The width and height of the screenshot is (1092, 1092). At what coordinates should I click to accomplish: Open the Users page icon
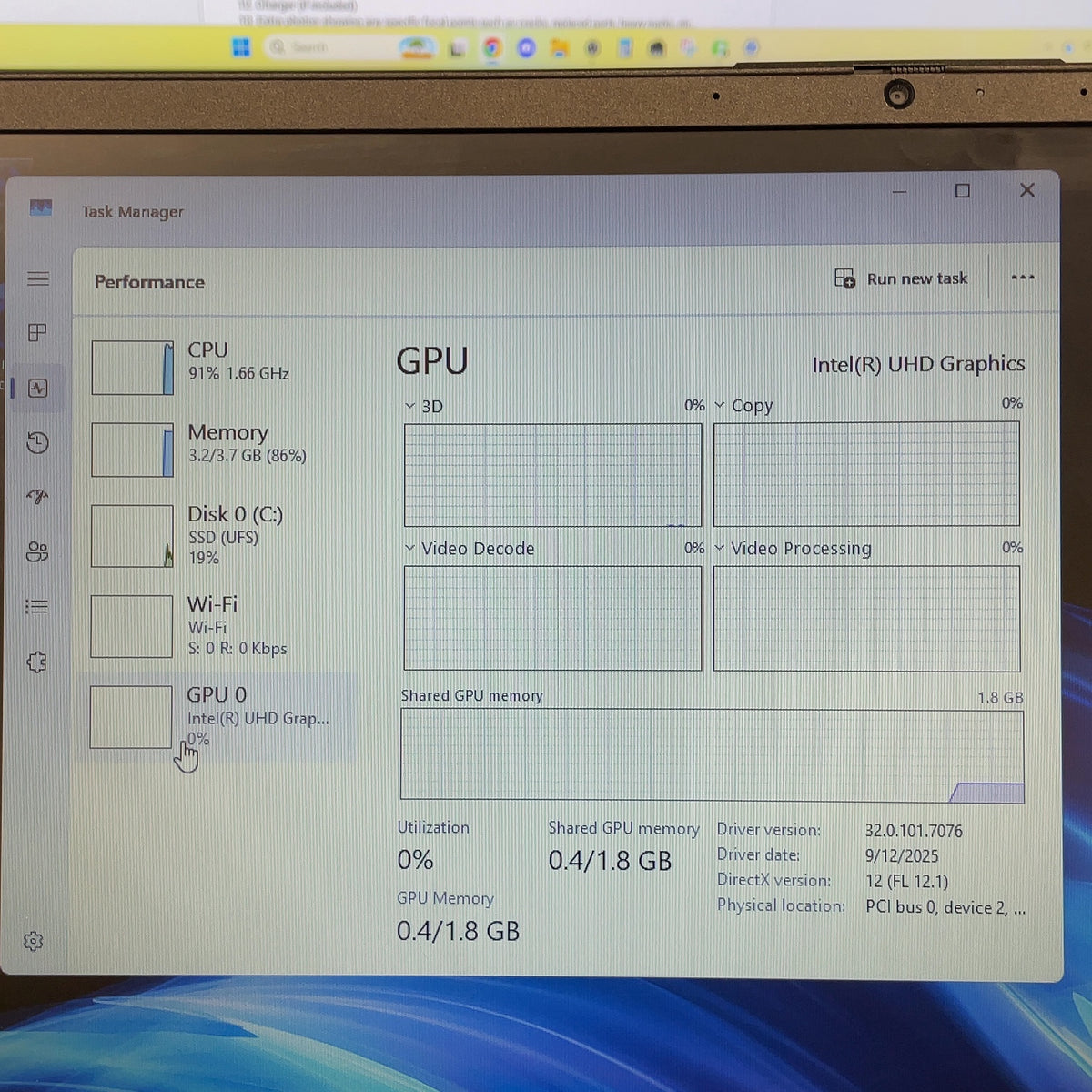(37, 551)
